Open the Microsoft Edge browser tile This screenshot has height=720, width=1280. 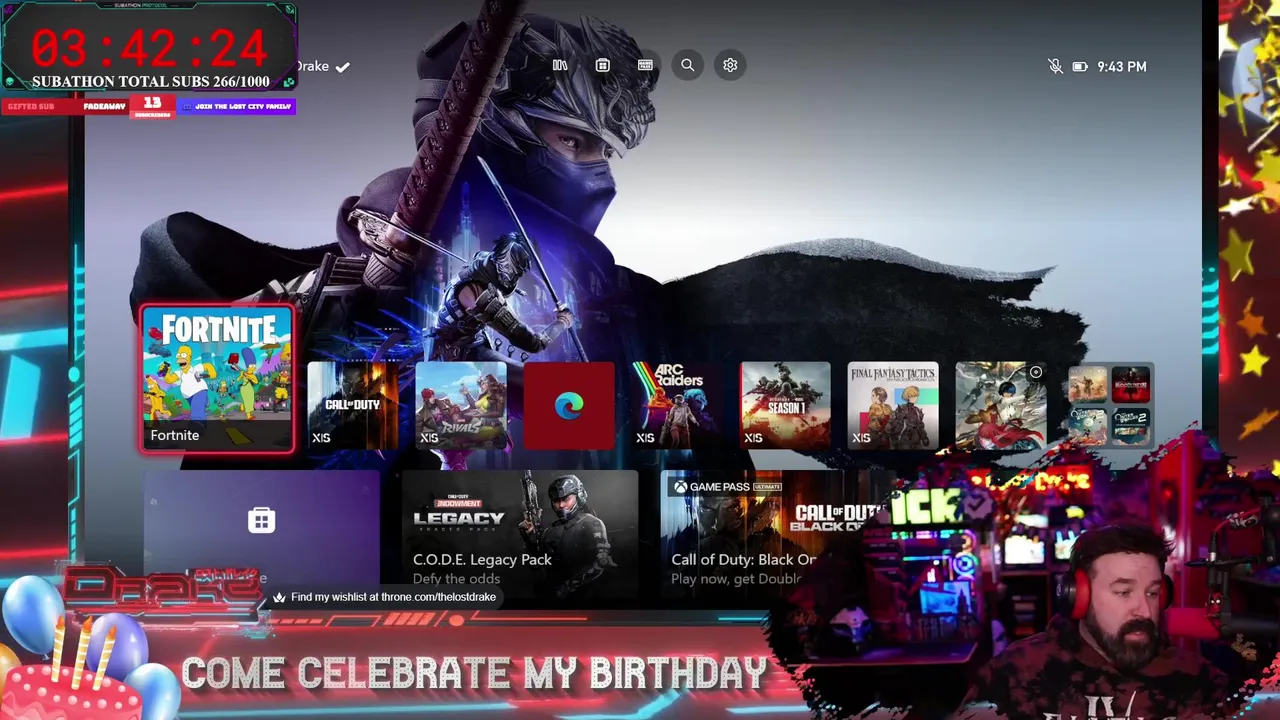(x=569, y=405)
